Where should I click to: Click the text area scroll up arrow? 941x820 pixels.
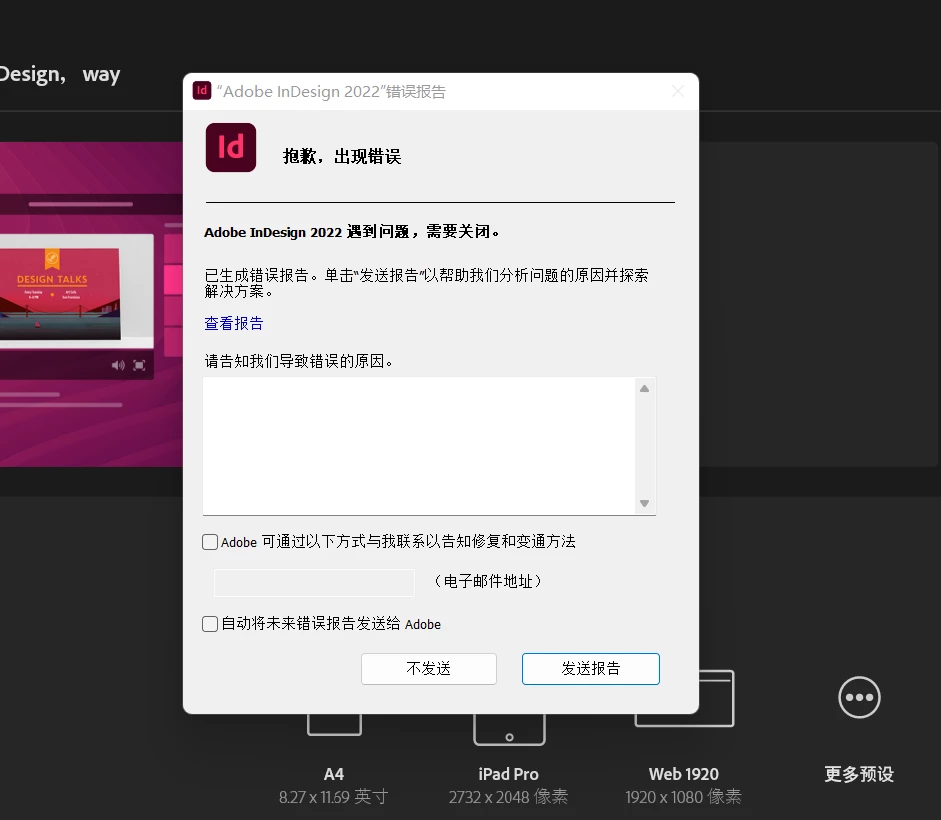[x=645, y=388]
